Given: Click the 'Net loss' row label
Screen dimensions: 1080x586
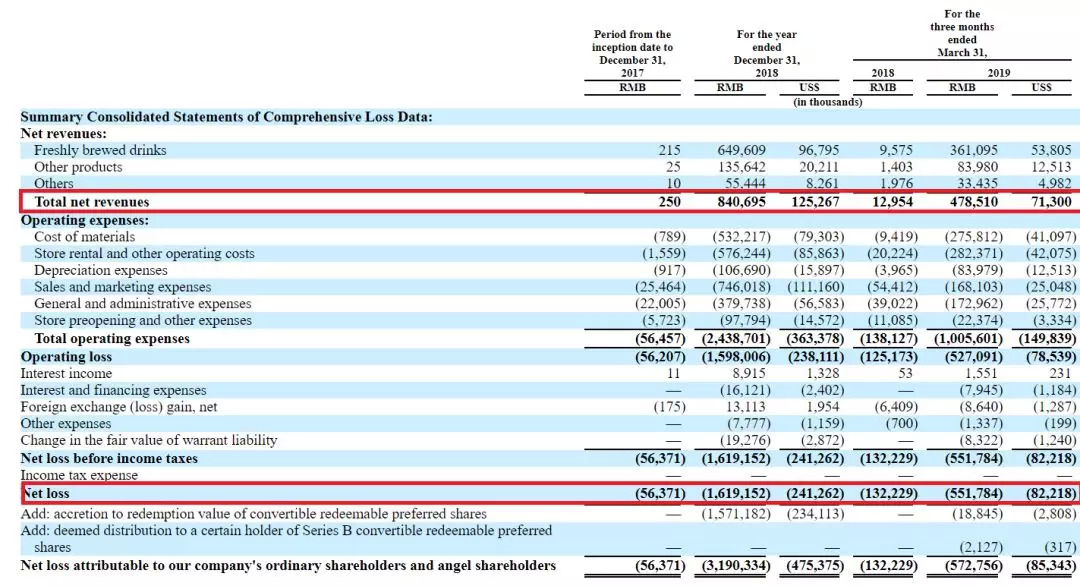Looking at the screenshot, I should click(46, 493).
